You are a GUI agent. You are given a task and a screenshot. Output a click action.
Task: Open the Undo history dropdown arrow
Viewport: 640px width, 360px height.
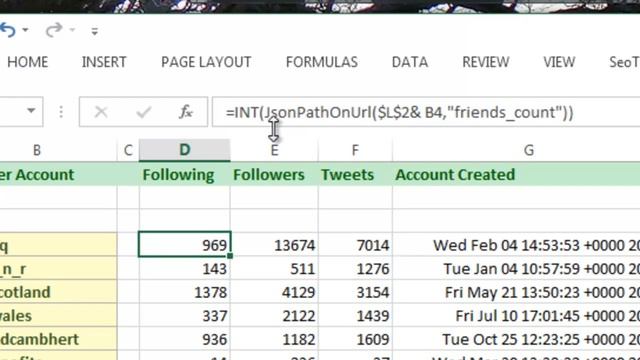coord(25,30)
